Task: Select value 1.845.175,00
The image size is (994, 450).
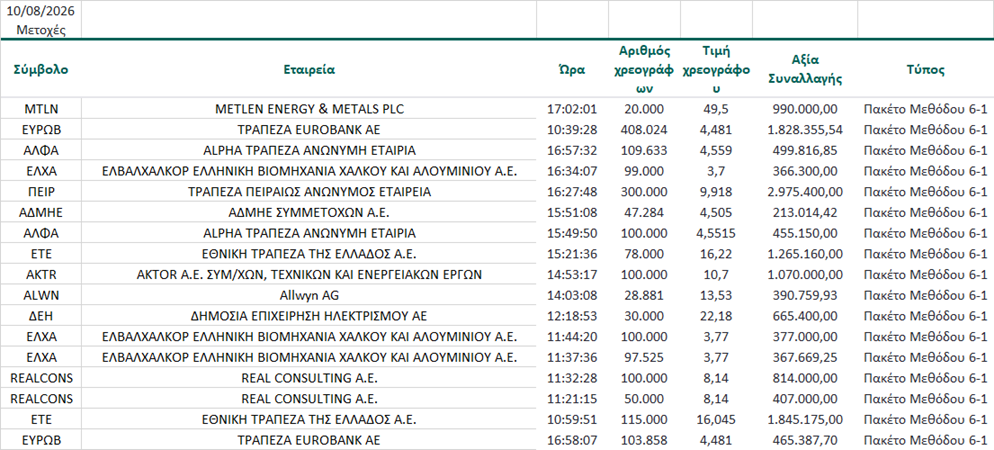Action: coord(805,419)
